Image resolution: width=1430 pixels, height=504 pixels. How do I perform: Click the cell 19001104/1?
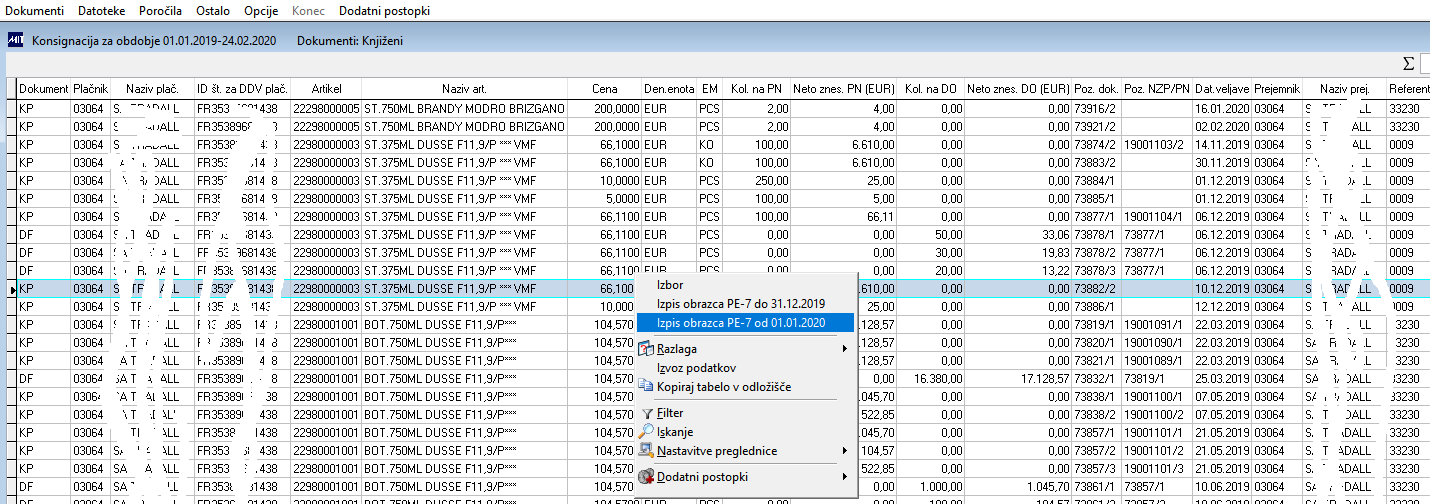point(1157,216)
